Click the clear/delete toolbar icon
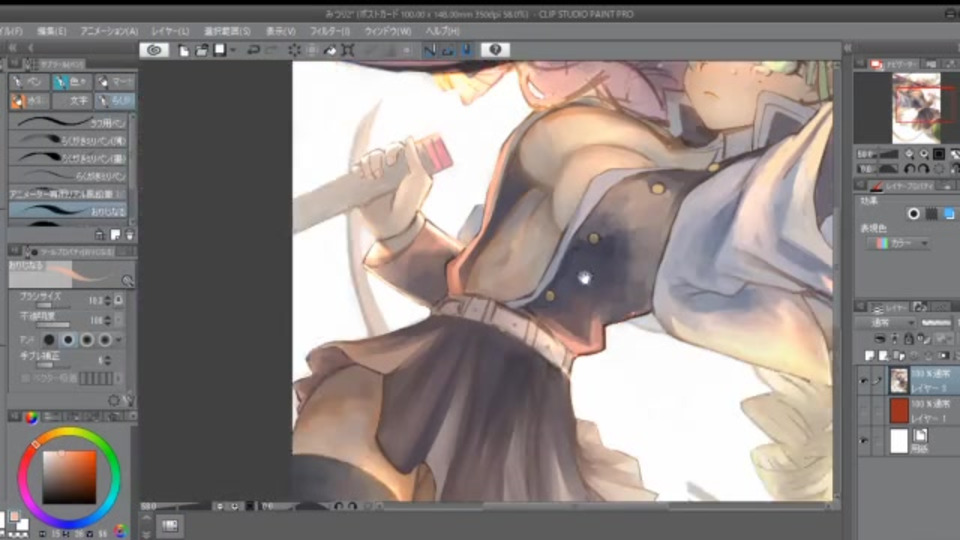 (294, 50)
